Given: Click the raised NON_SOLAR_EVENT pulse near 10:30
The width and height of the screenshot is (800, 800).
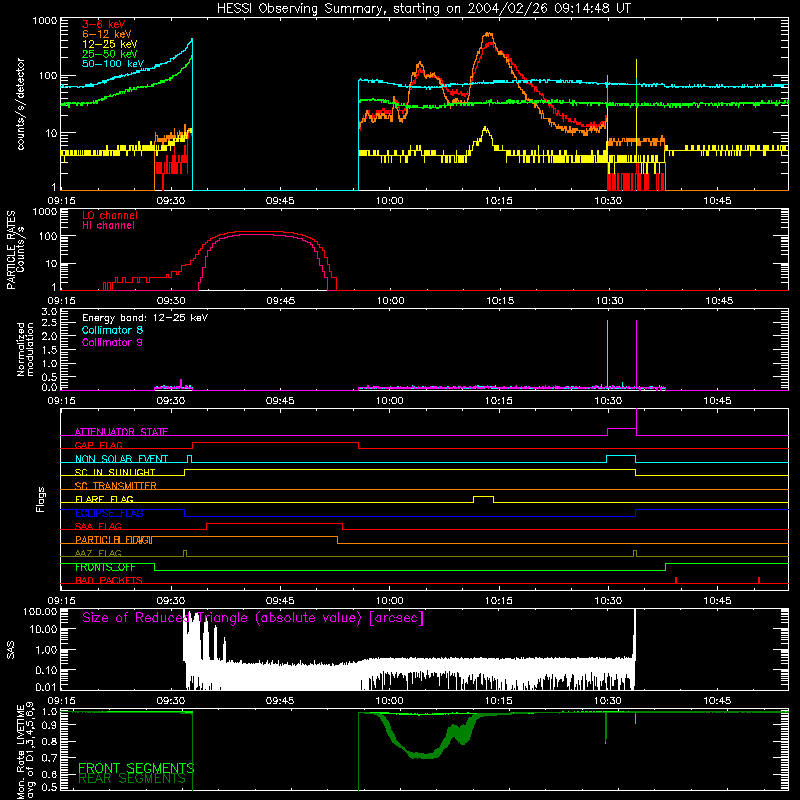Looking at the screenshot, I should (x=621, y=458).
